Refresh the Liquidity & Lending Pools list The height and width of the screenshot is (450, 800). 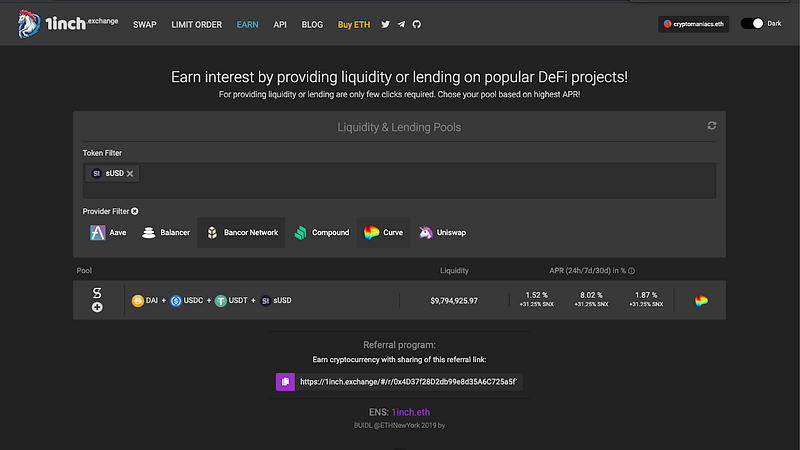pos(712,126)
